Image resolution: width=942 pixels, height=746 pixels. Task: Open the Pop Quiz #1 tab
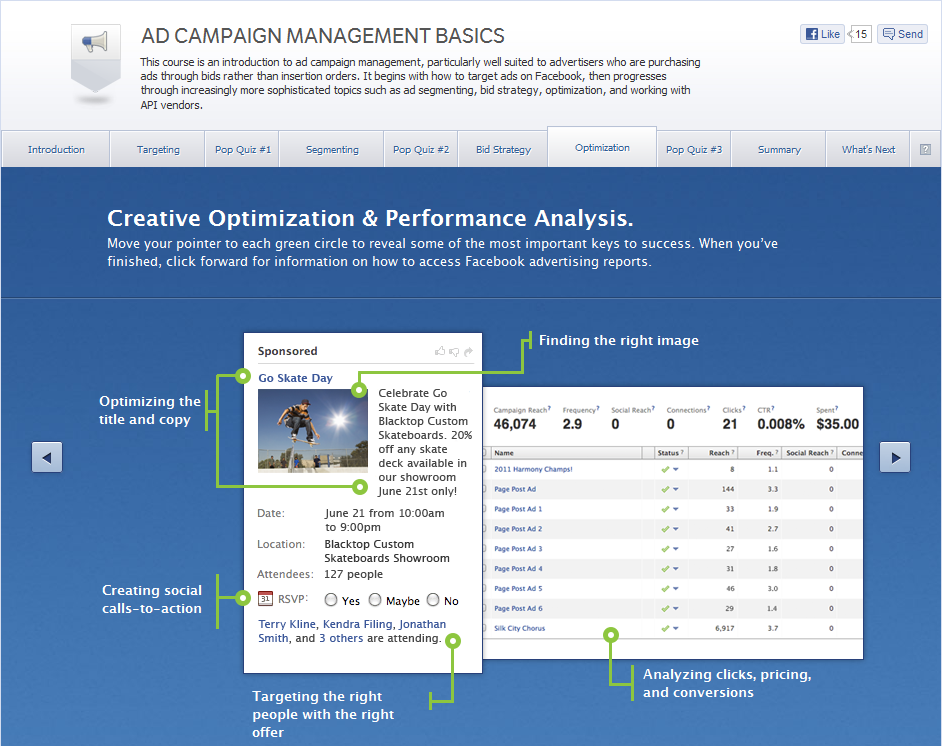point(243,150)
